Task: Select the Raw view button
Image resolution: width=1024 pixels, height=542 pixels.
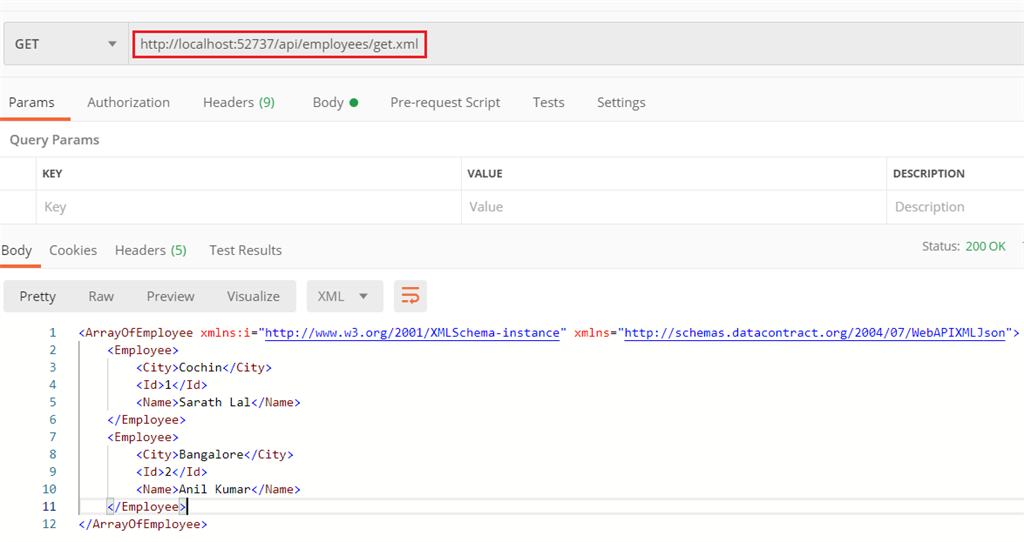Action: coord(101,296)
